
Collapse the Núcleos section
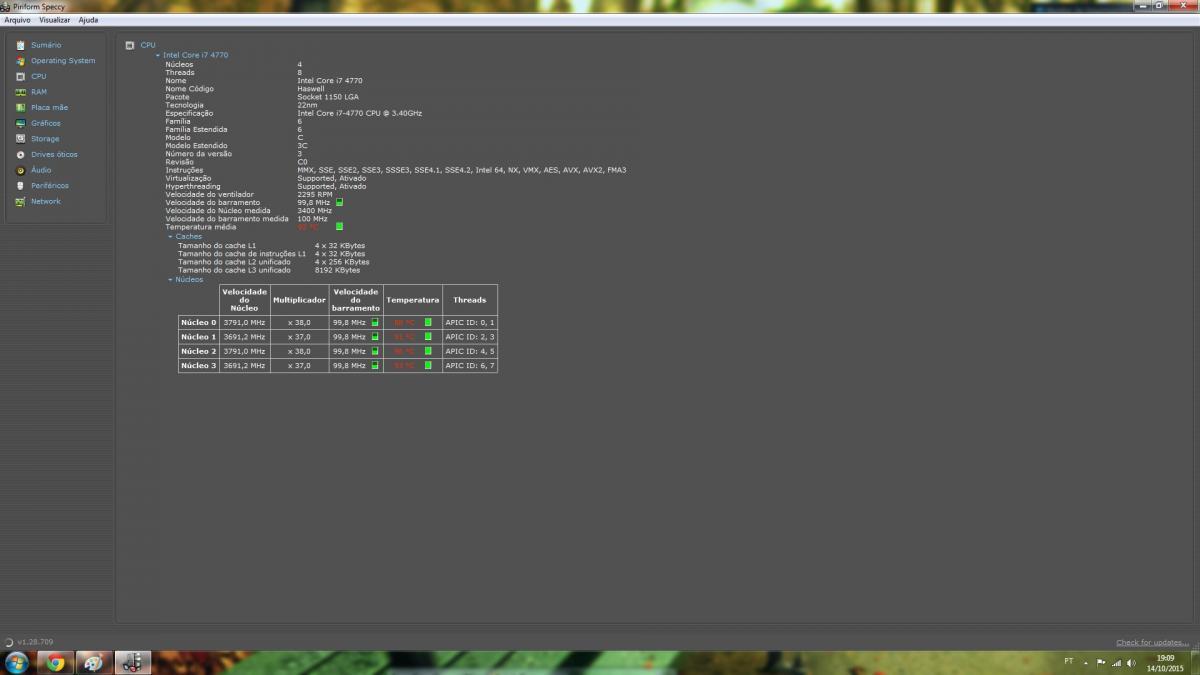point(170,280)
